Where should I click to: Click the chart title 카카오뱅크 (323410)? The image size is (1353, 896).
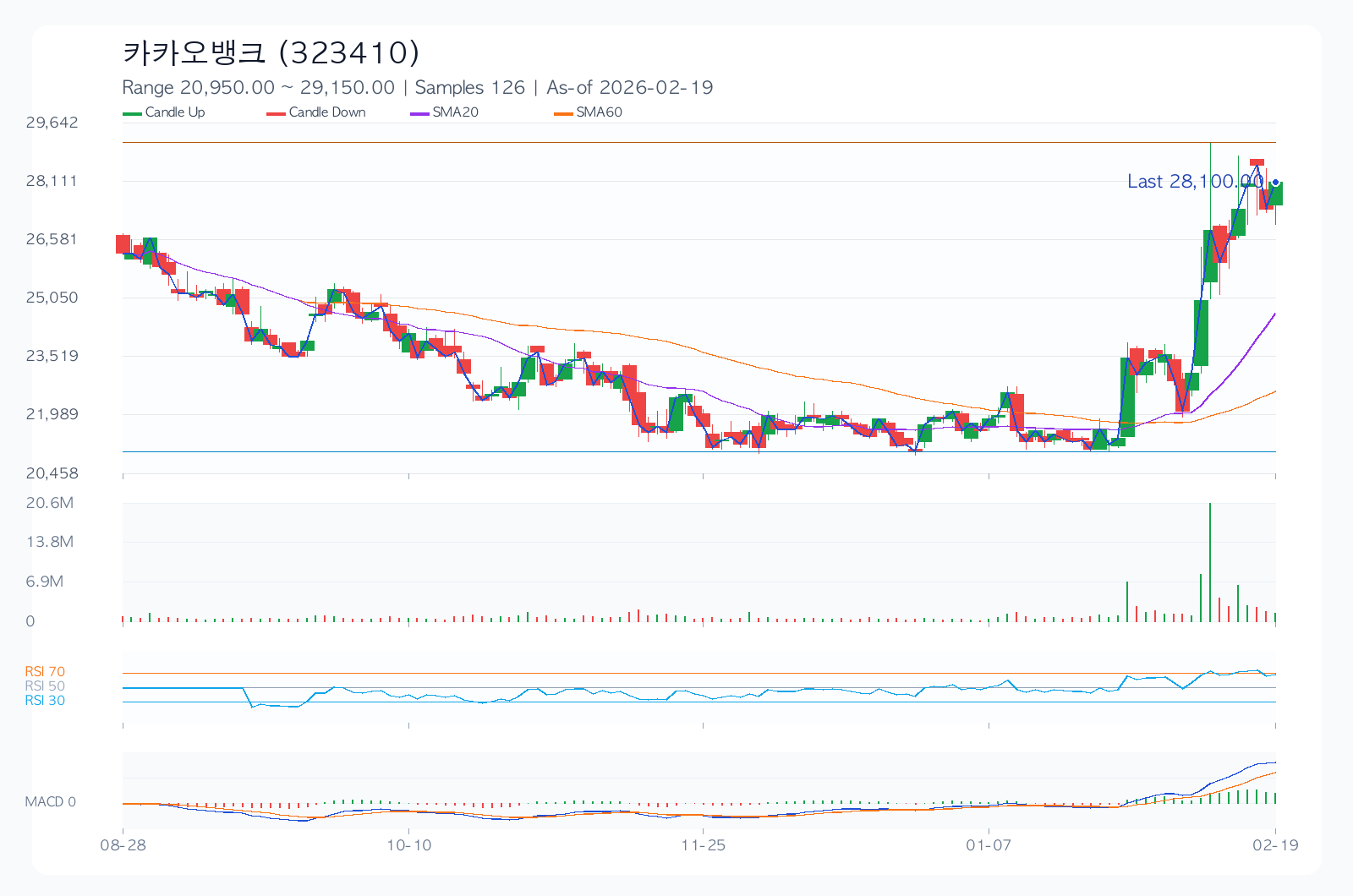click(x=271, y=52)
